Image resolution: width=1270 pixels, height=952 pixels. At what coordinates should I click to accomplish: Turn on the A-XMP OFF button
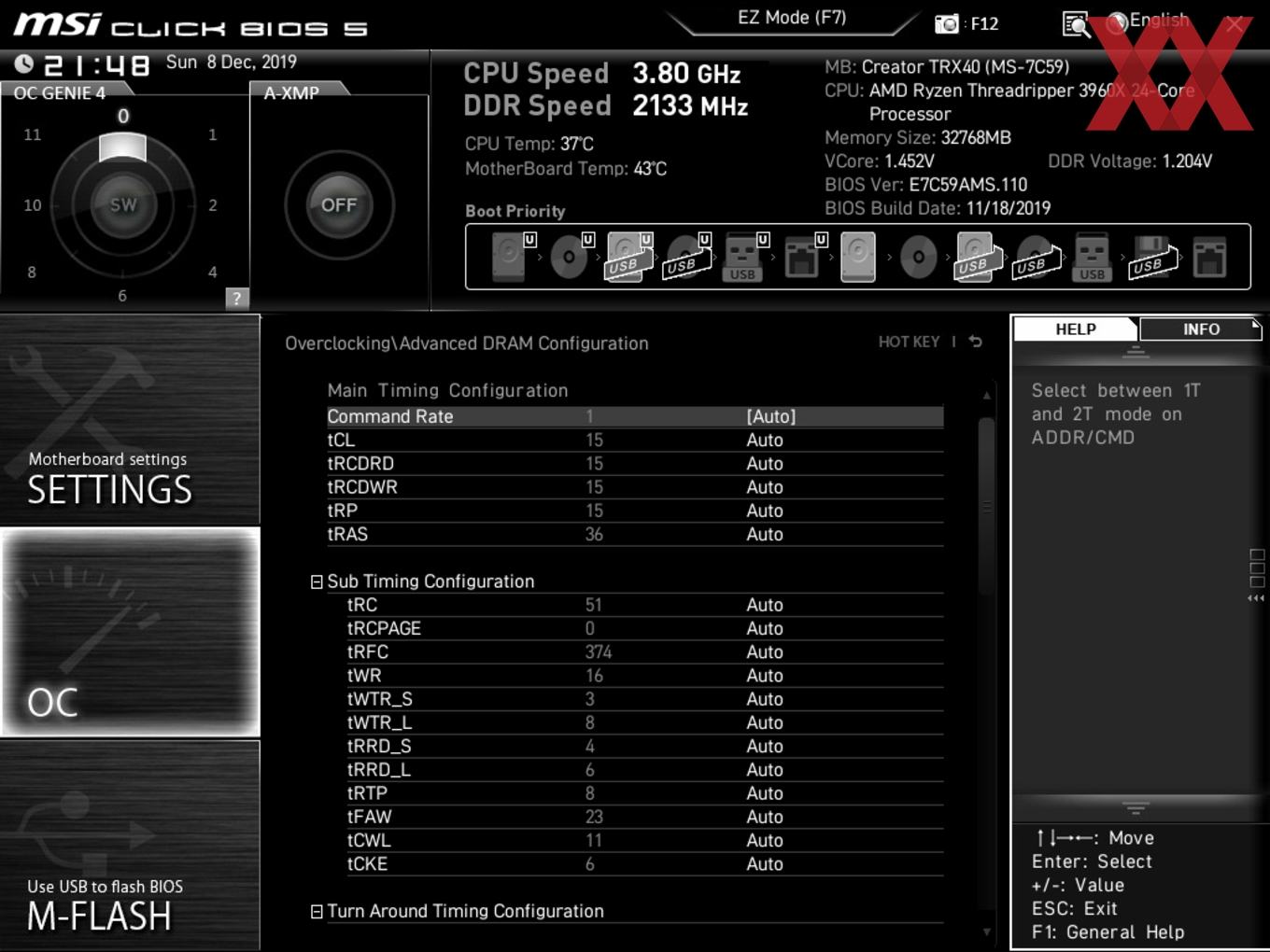(x=339, y=204)
